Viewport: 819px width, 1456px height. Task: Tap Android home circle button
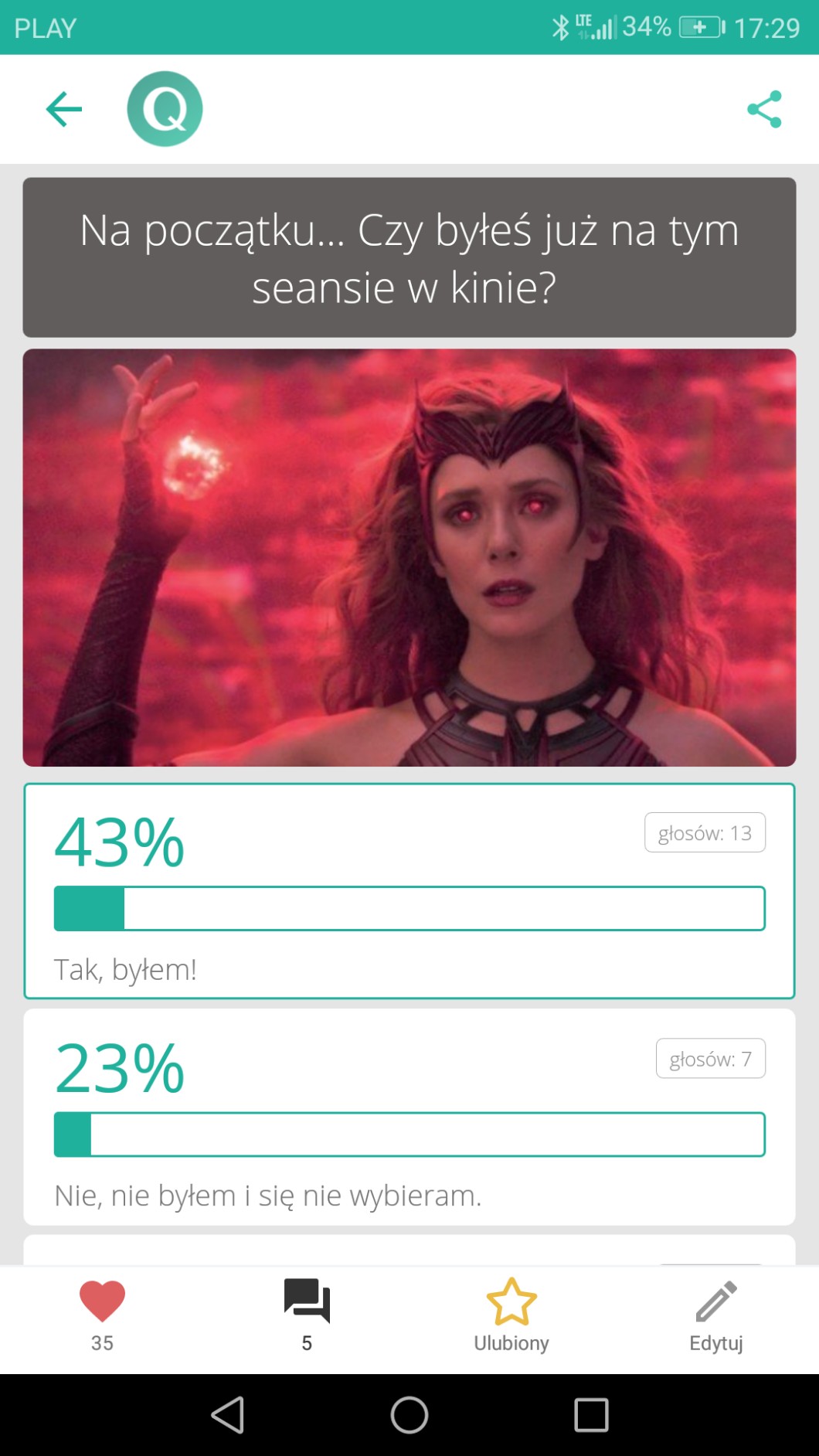coord(409,1415)
